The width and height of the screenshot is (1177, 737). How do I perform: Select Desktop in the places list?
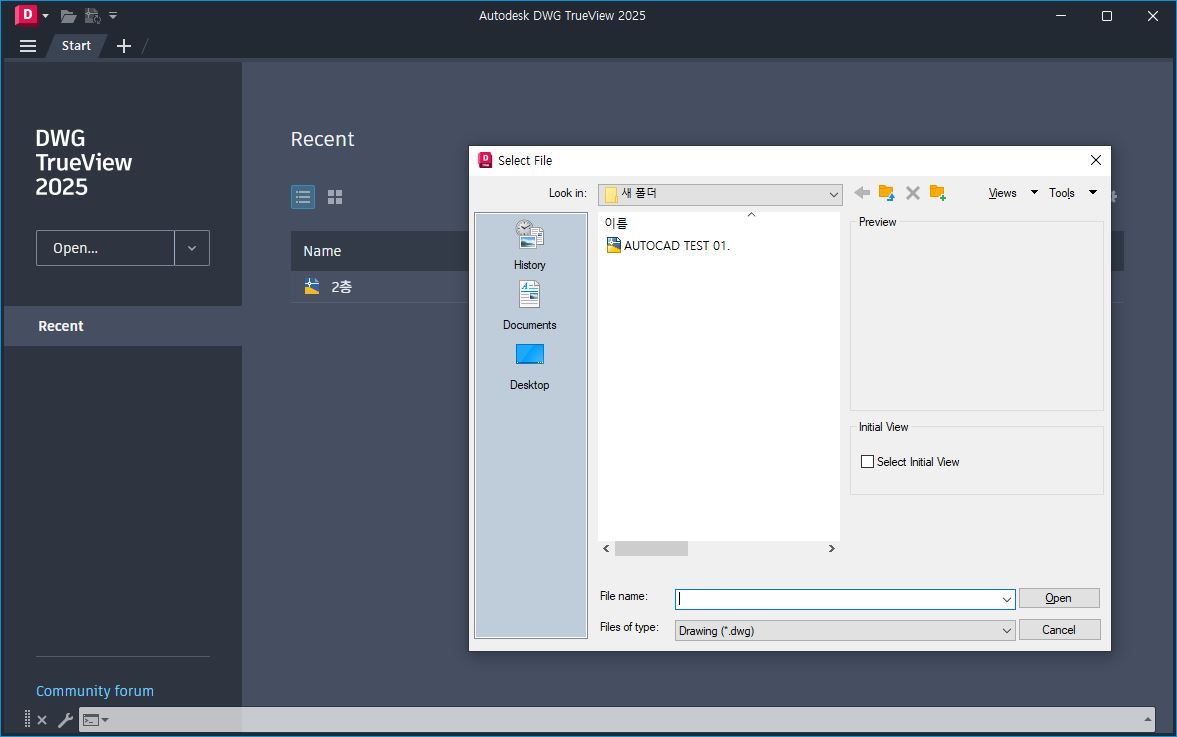529,366
